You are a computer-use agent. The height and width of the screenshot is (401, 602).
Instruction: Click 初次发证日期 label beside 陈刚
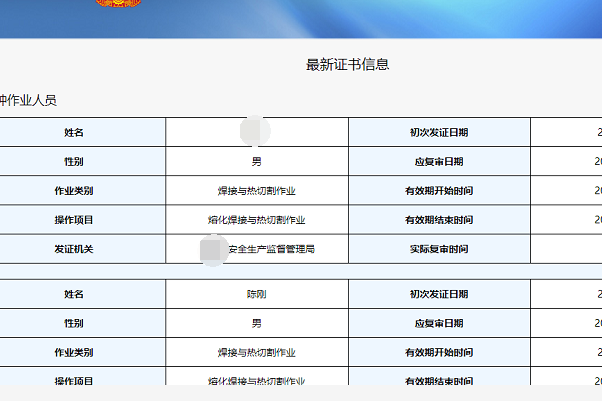click(439, 294)
